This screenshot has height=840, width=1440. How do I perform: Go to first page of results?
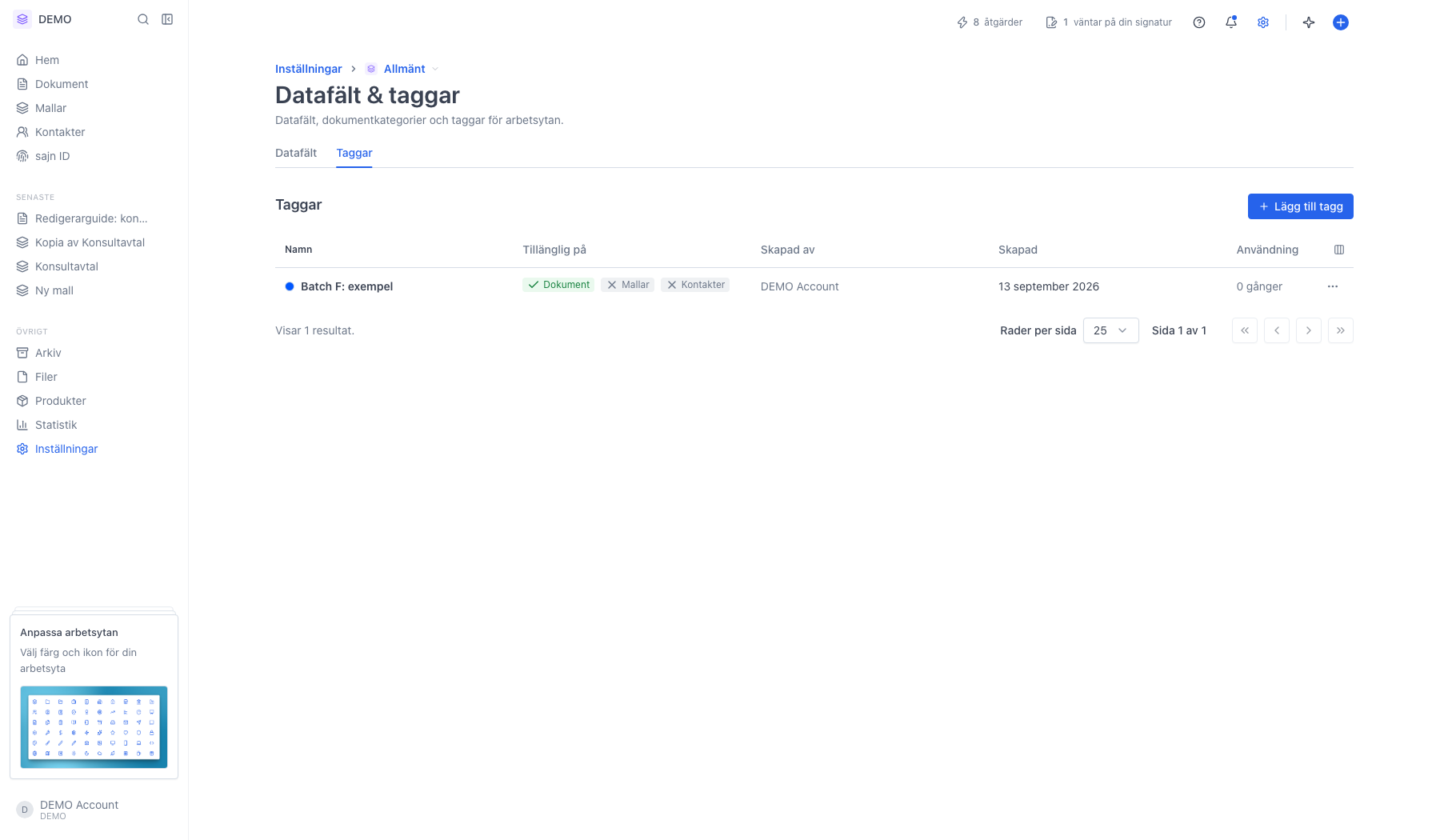(1245, 330)
